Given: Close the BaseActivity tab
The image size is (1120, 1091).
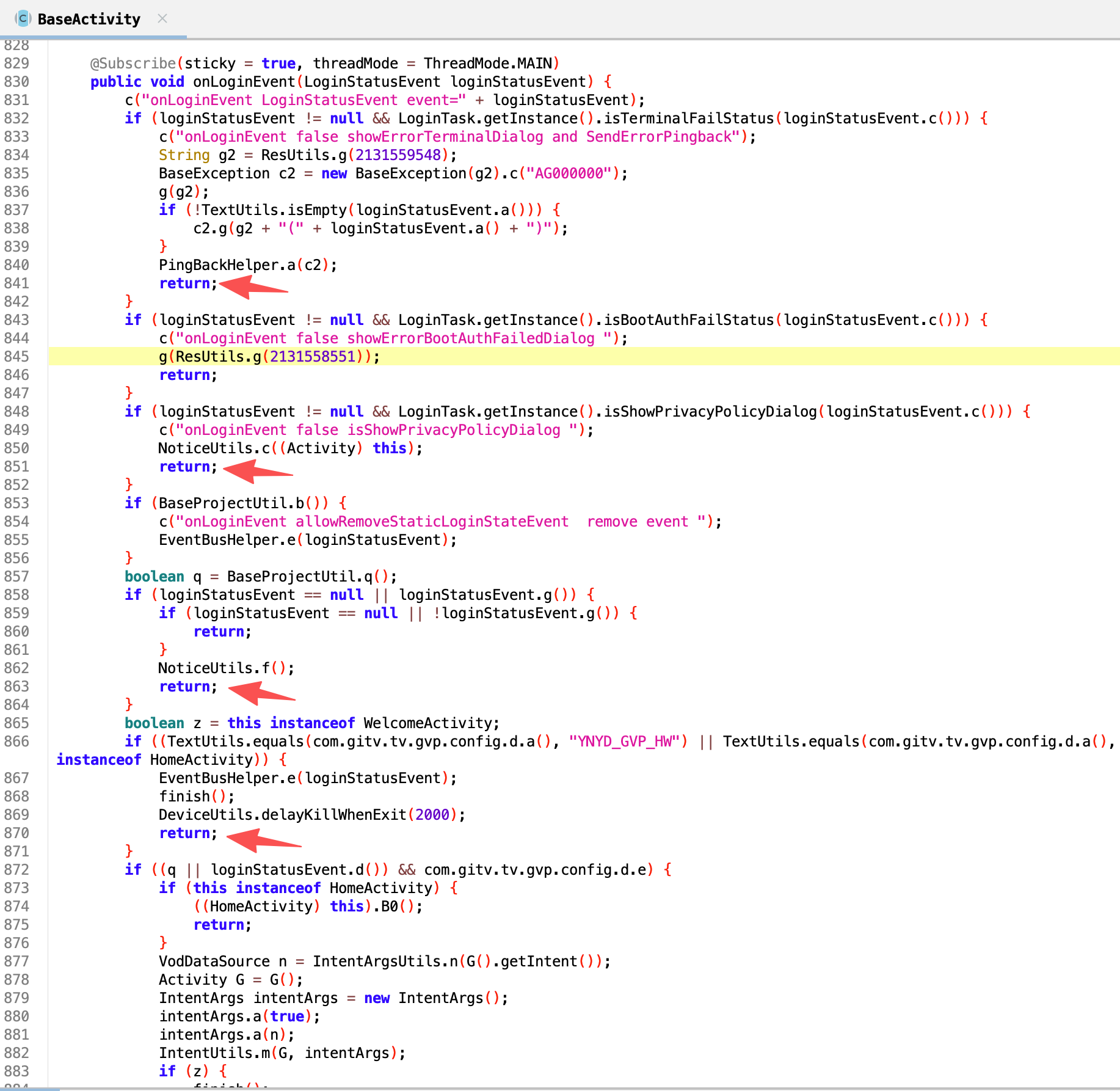Looking at the screenshot, I should (162, 18).
